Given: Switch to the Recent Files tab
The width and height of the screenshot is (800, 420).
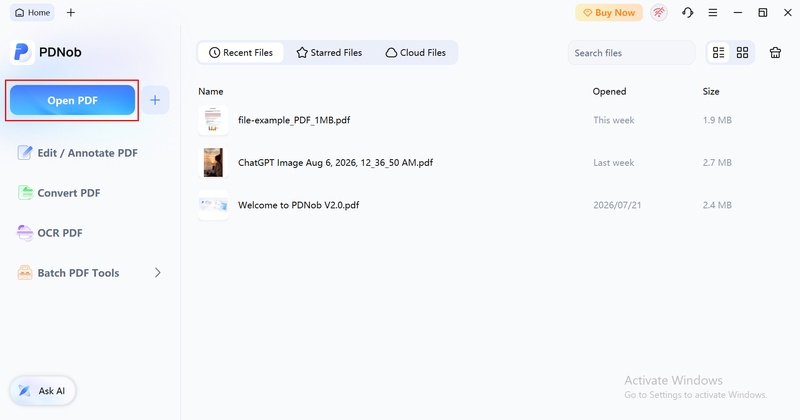Looking at the screenshot, I should (241, 53).
